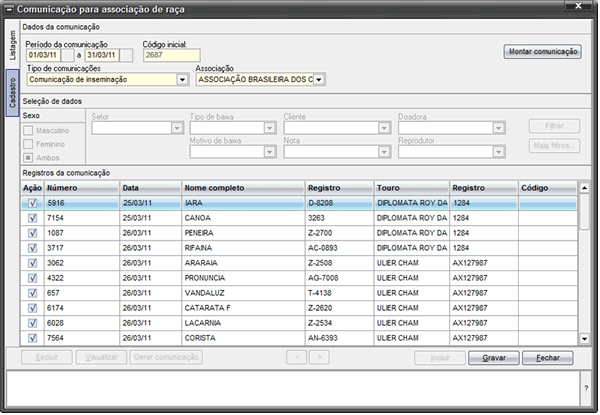Image resolution: width=600 pixels, height=415 pixels.
Task: Click the Ação column header
Action: (x=32, y=188)
